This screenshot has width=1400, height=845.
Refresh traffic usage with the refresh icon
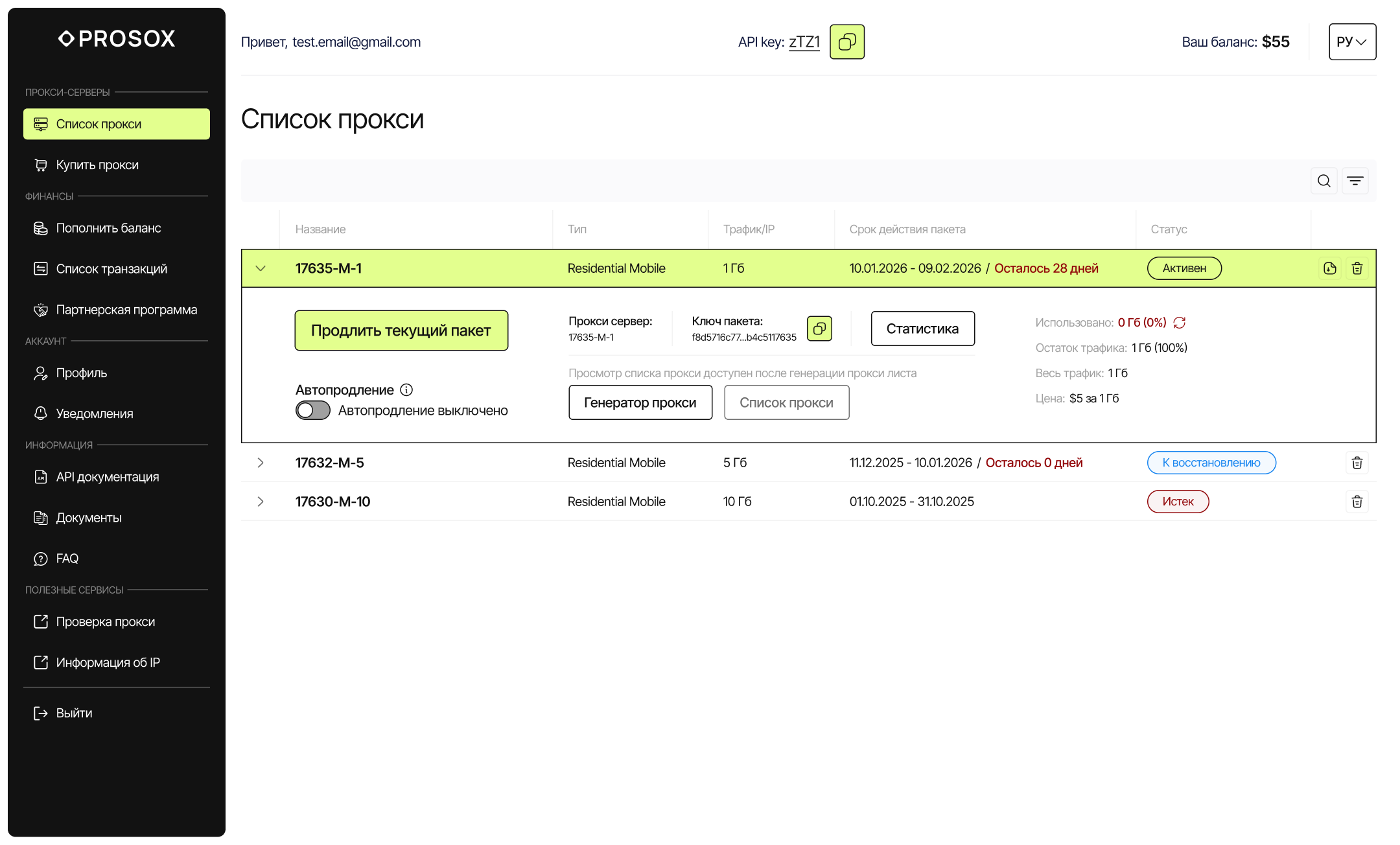(1180, 322)
